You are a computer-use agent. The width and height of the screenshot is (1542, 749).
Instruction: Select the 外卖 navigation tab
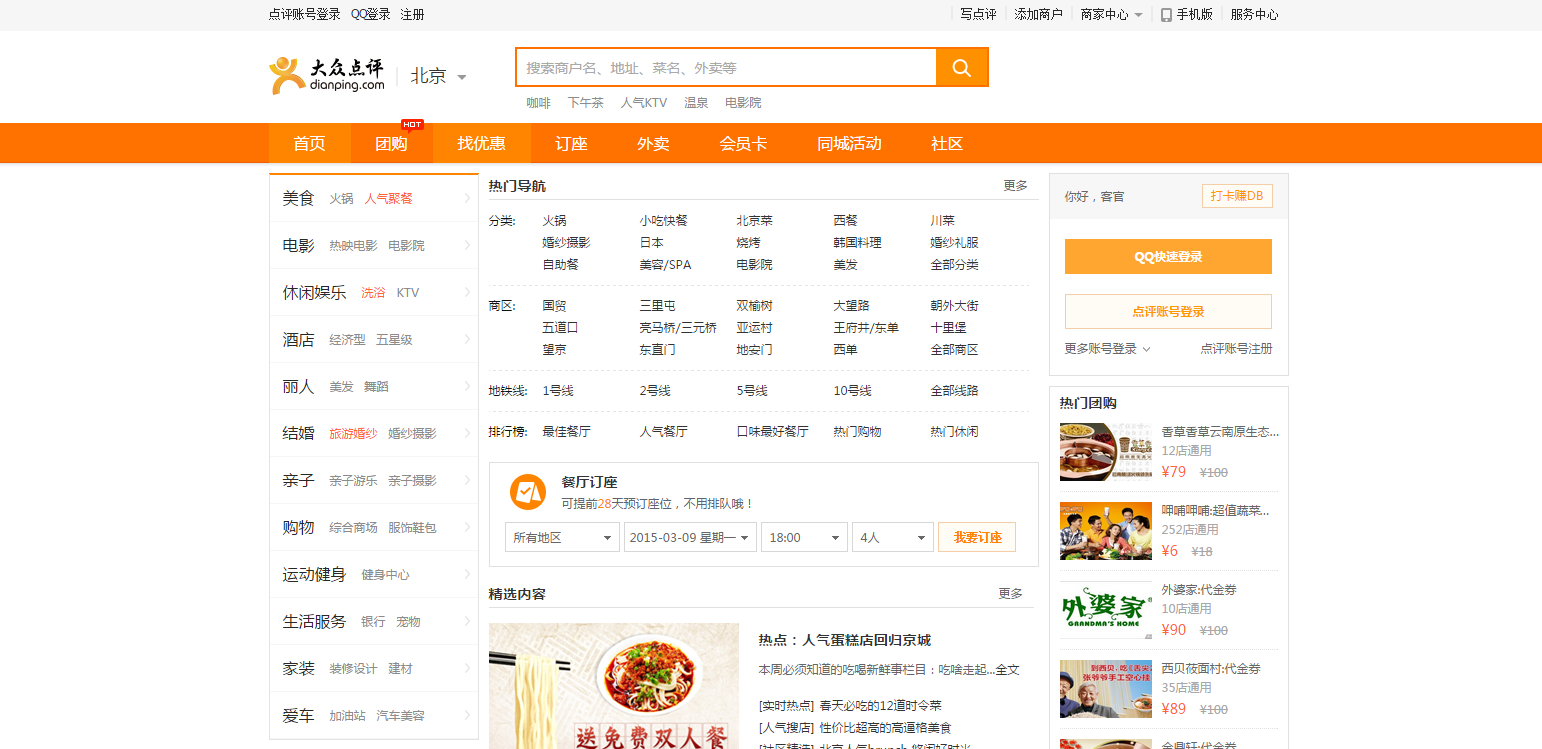(653, 143)
